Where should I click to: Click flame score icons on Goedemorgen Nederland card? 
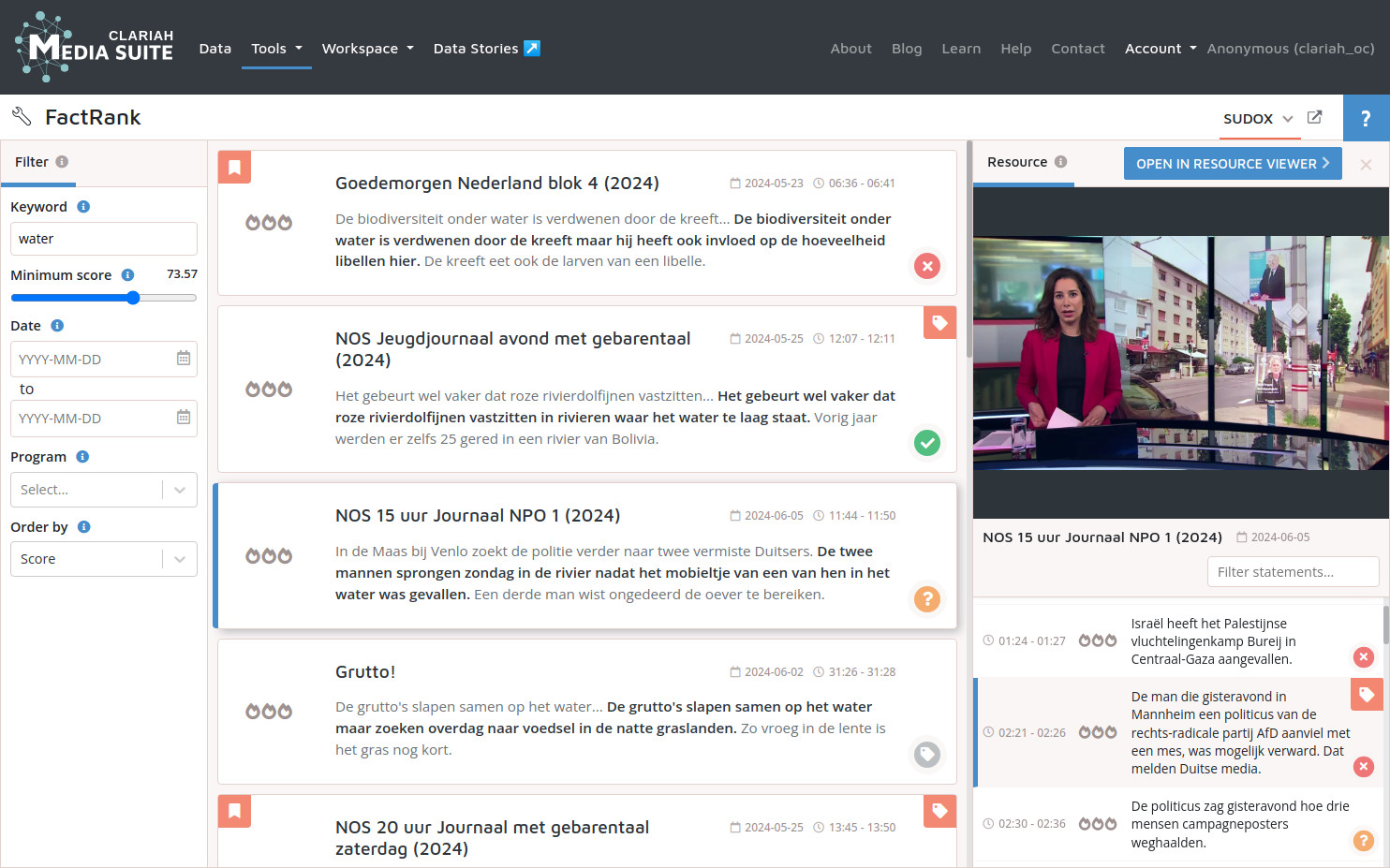point(269,222)
